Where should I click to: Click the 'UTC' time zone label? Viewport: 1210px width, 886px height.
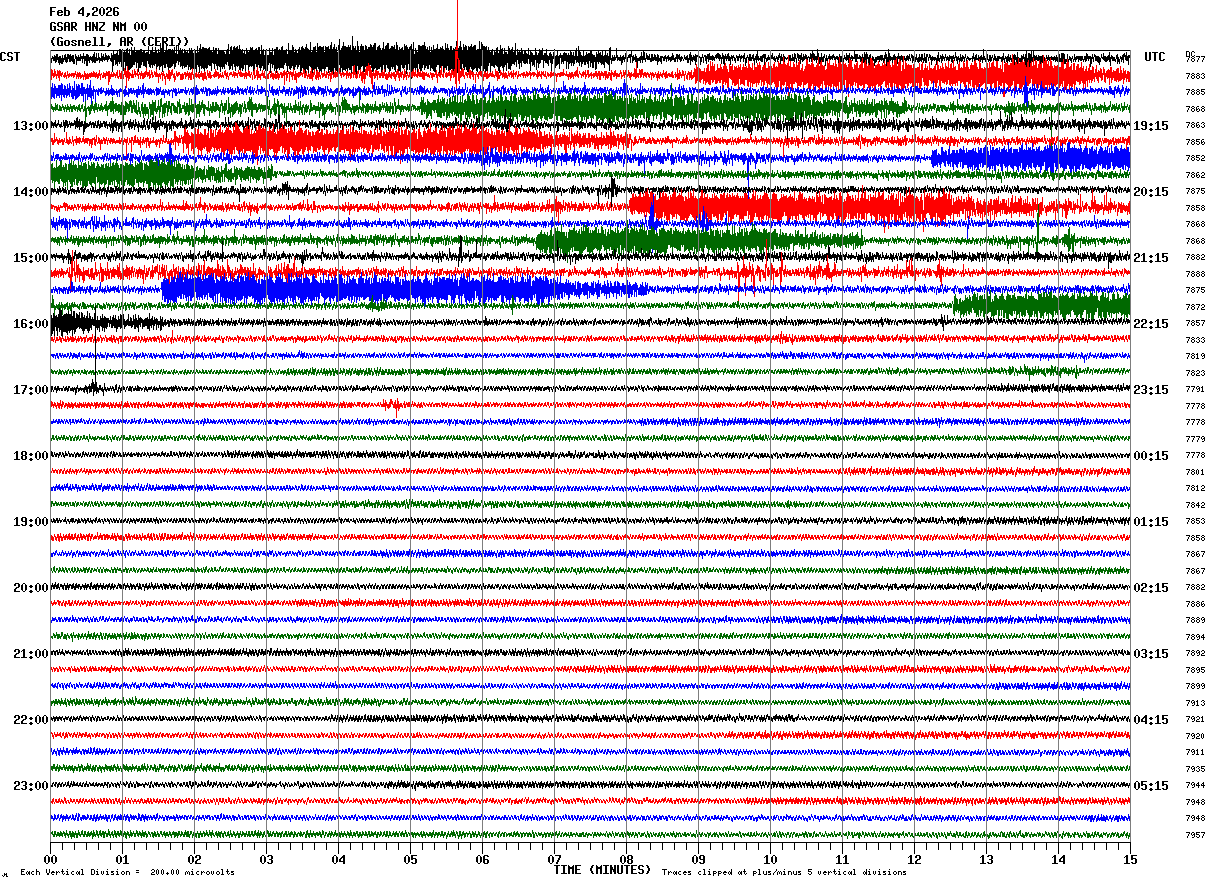coord(1155,57)
